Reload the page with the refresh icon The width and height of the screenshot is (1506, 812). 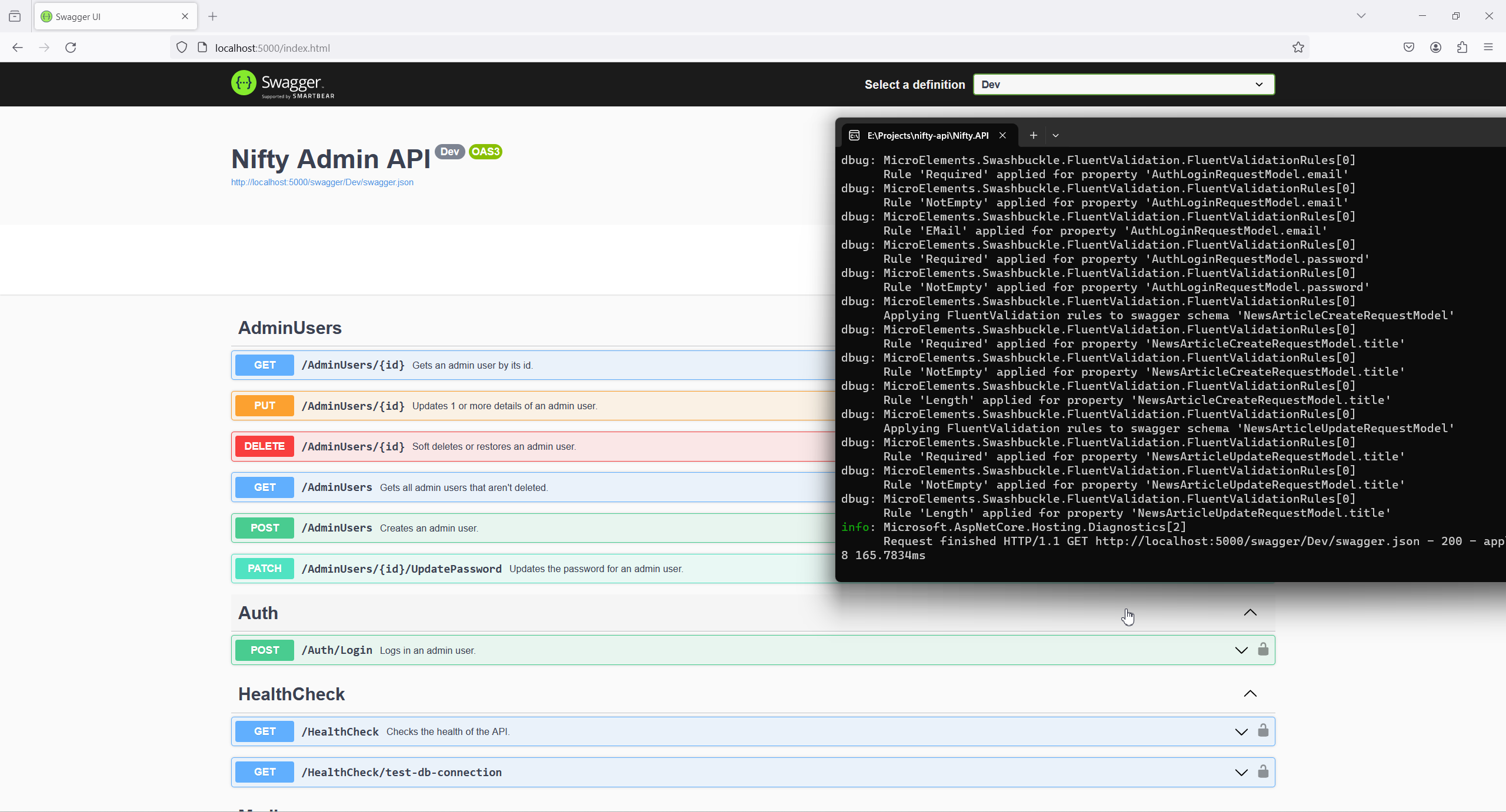click(x=71, y=48)
